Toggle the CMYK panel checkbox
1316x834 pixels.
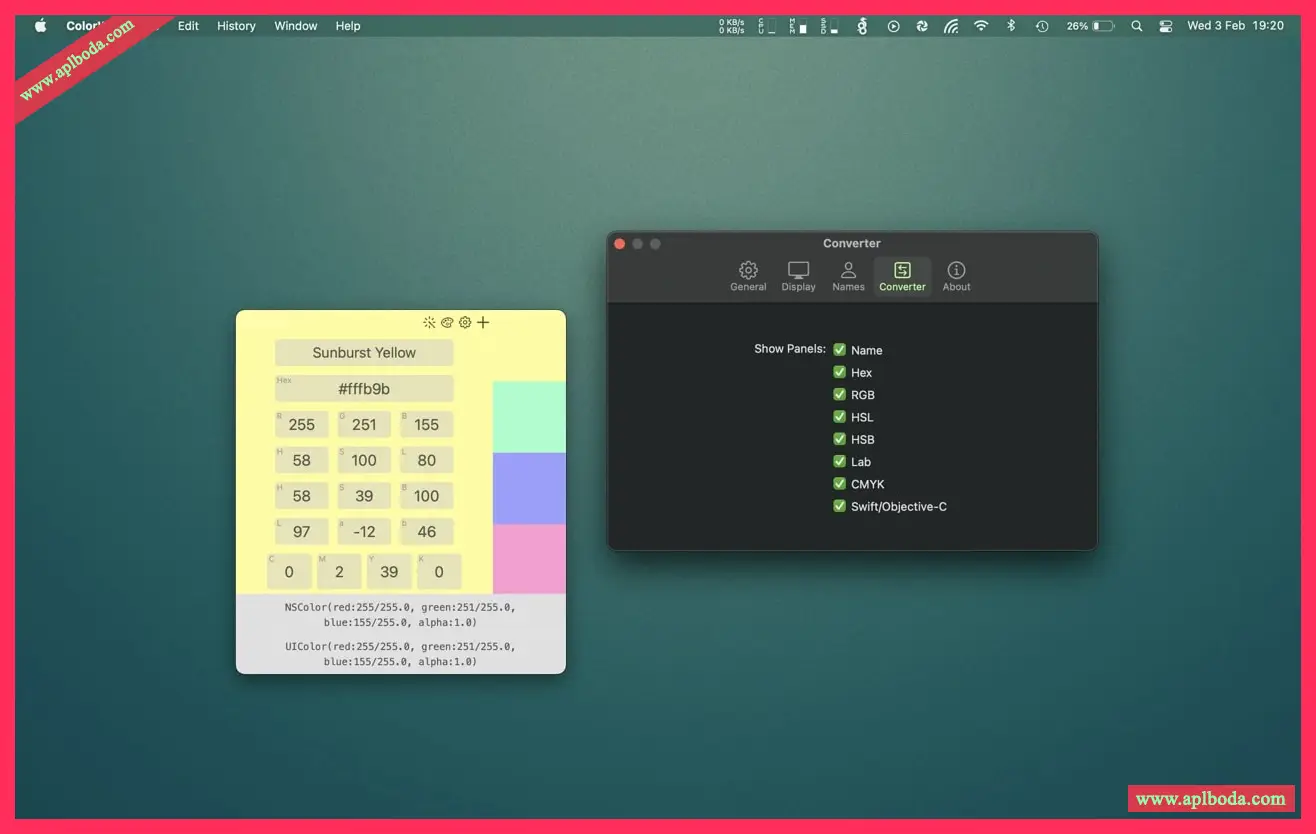pos(840,484)
